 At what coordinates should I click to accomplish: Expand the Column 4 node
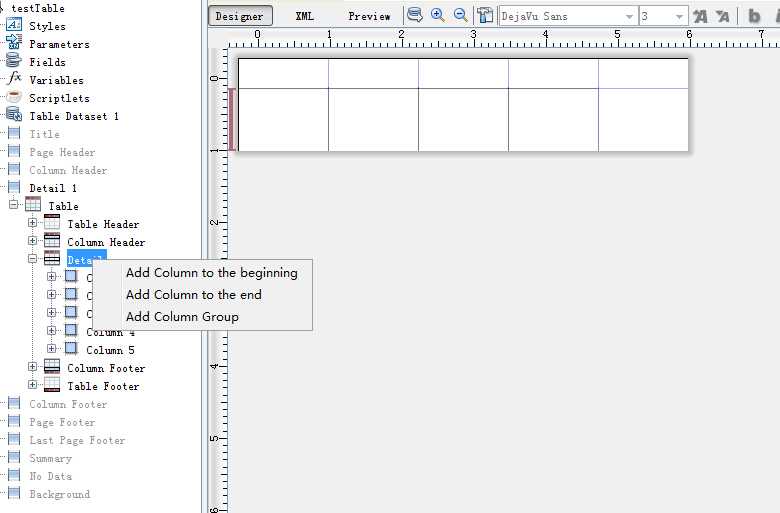pos(51,330)
